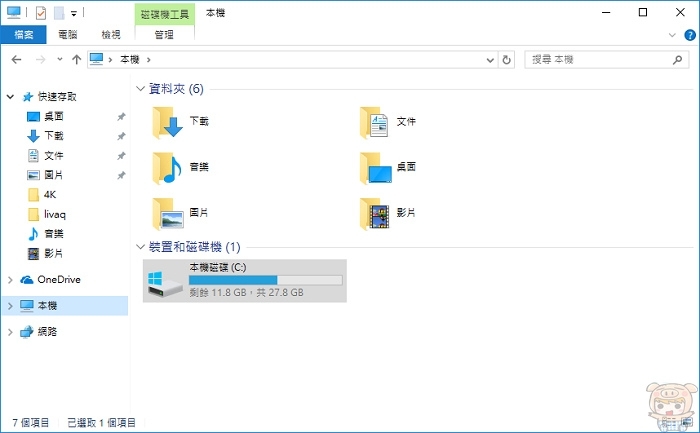Go back with the left arrow
The image size is (700, 433).
(x=16, y=59)
